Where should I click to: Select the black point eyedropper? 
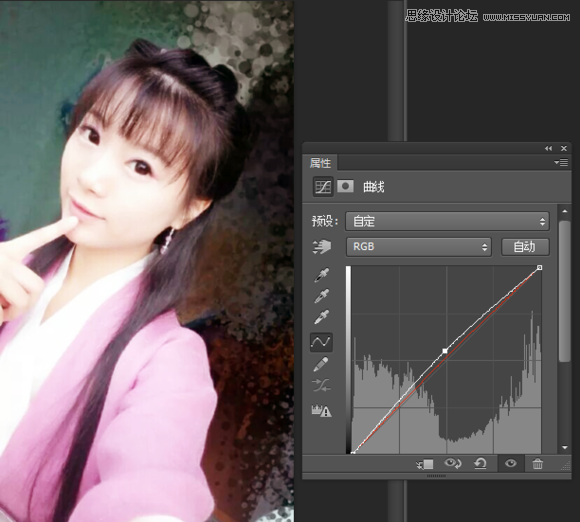(322, 276)
